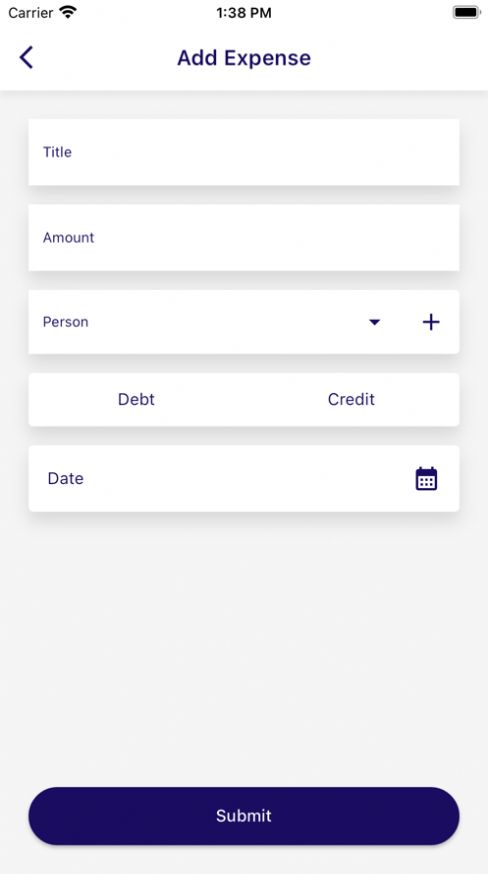Submit the expense form

click(244, 816)
